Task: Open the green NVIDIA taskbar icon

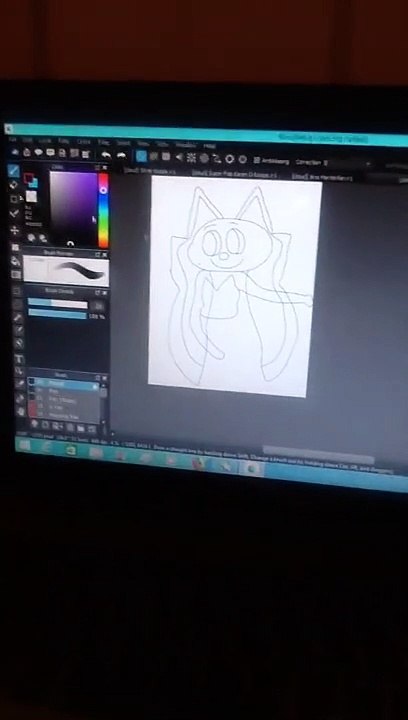Action: coord(72,450)
